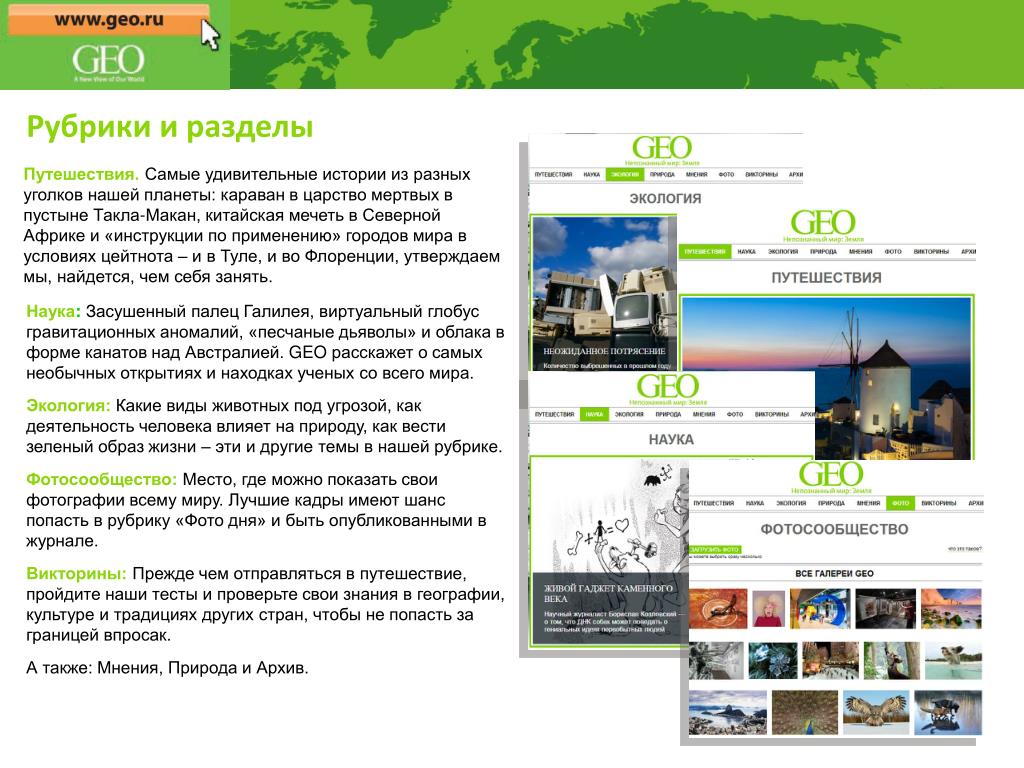
Task: Open the Rio mountain bay thumbnail
Action: (x=728, y=712)
